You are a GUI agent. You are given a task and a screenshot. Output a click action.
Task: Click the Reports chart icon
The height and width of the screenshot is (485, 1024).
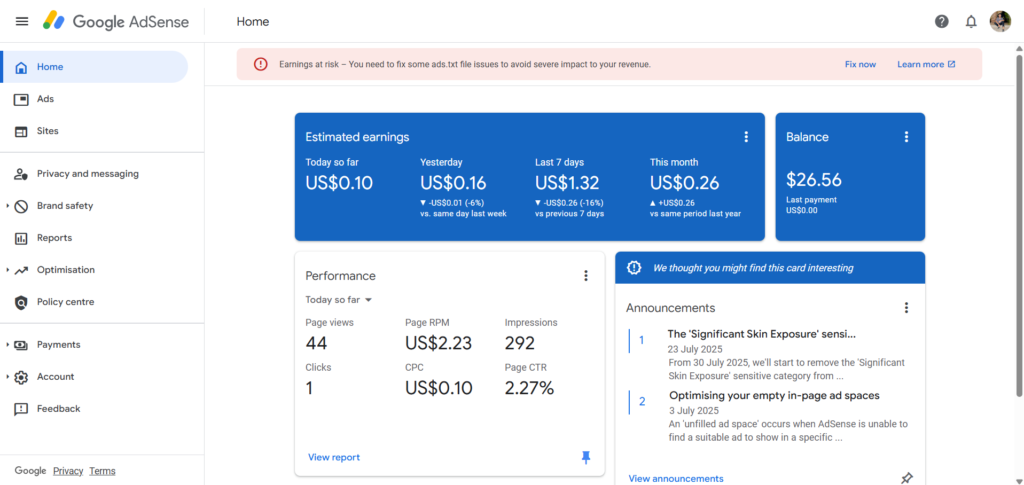coord(21,238)
